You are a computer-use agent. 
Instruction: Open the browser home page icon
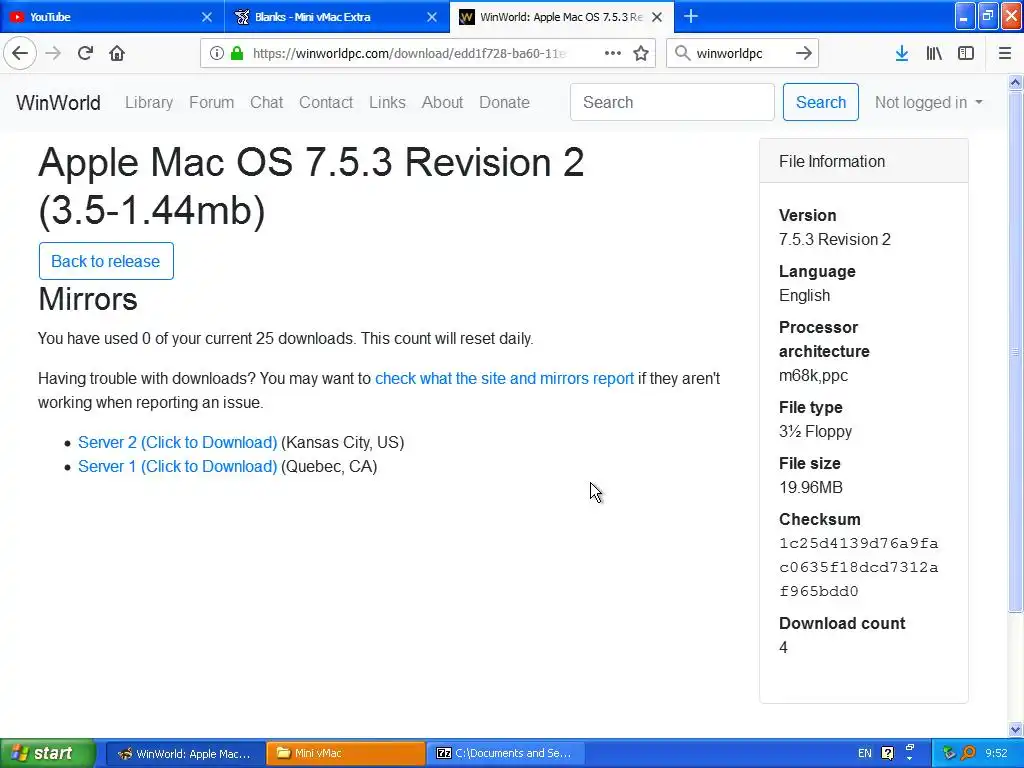(117, 53)
